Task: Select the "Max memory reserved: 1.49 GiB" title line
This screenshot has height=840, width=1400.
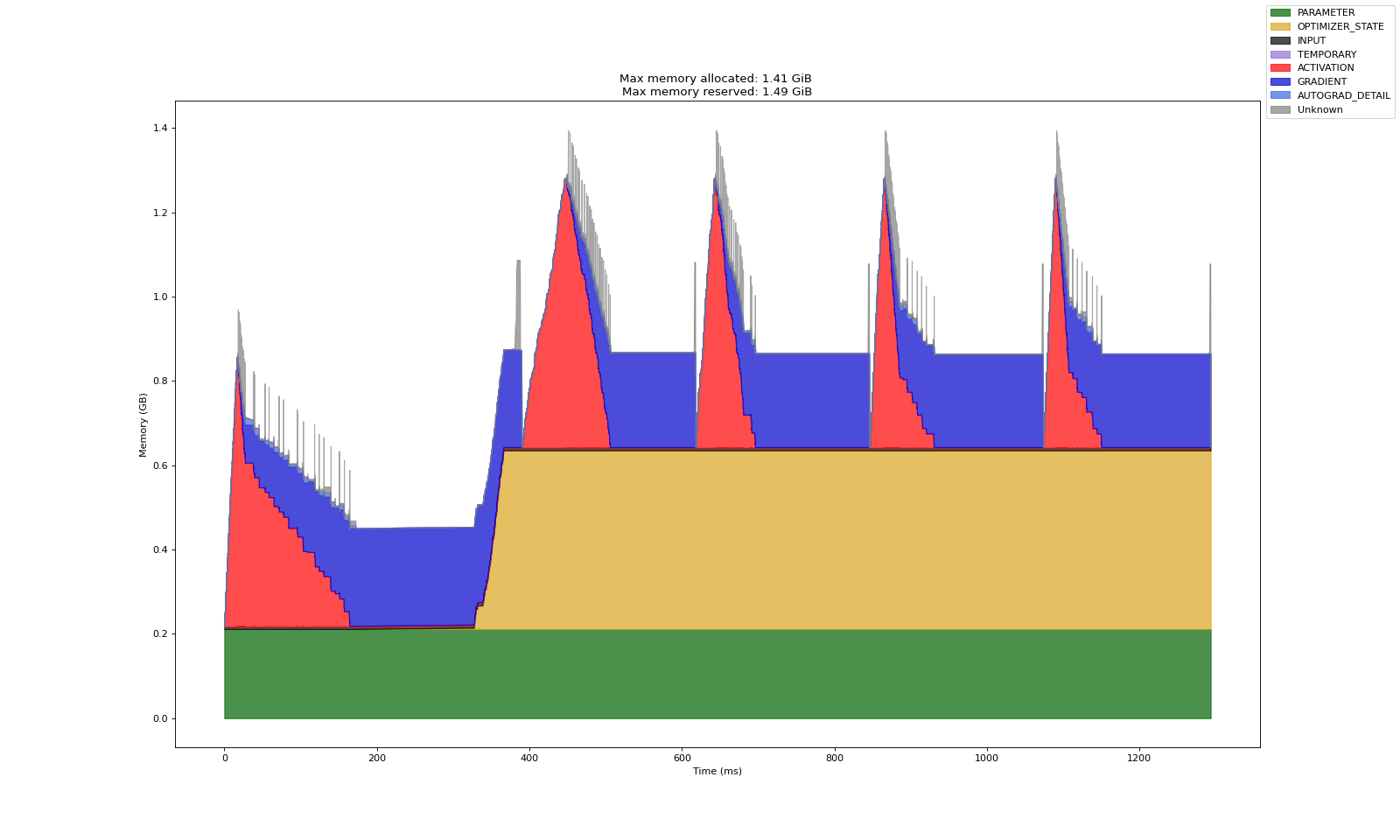Action: click(x=717, y=92)
